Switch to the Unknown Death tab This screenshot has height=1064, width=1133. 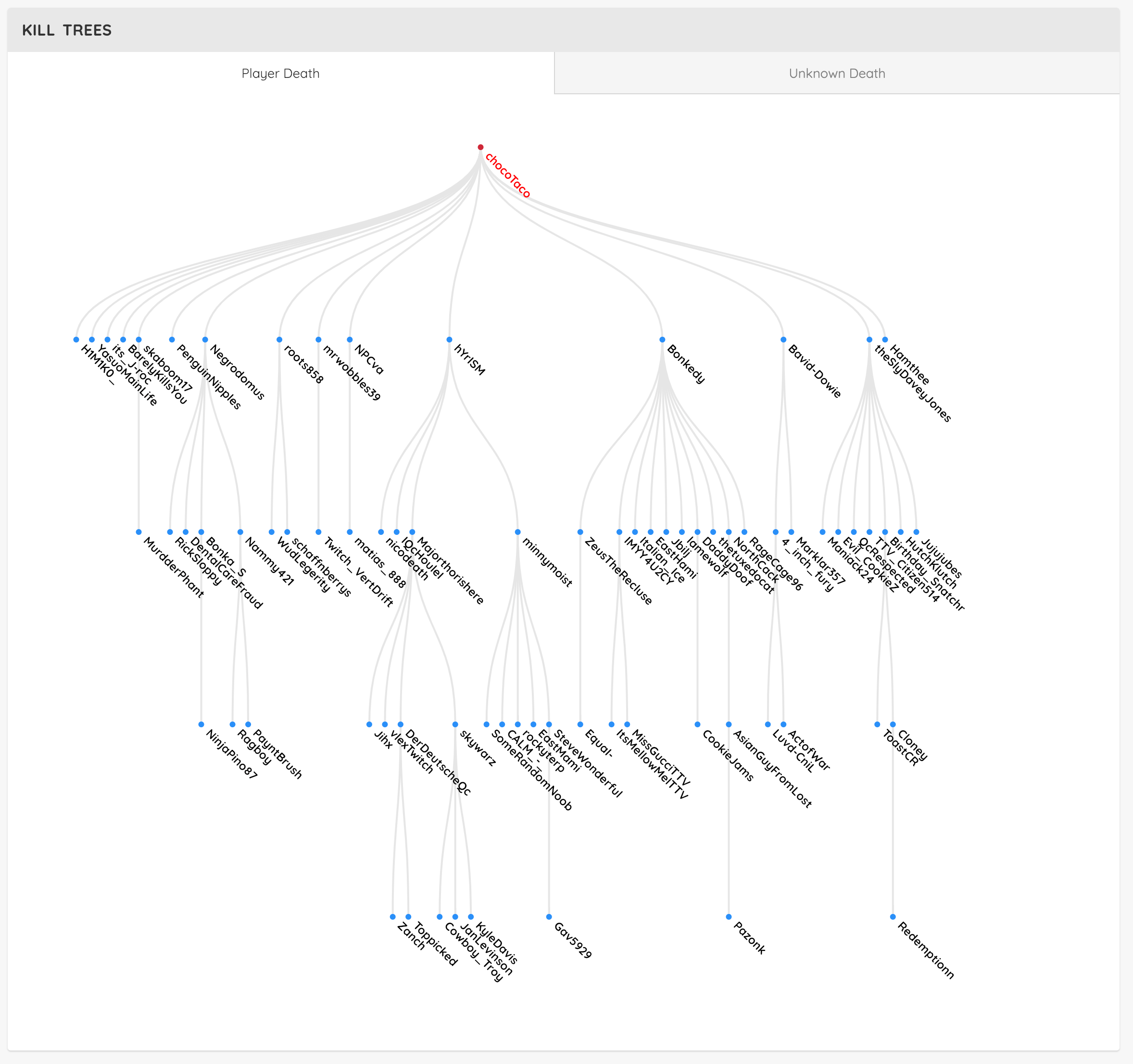click(838, 73)
